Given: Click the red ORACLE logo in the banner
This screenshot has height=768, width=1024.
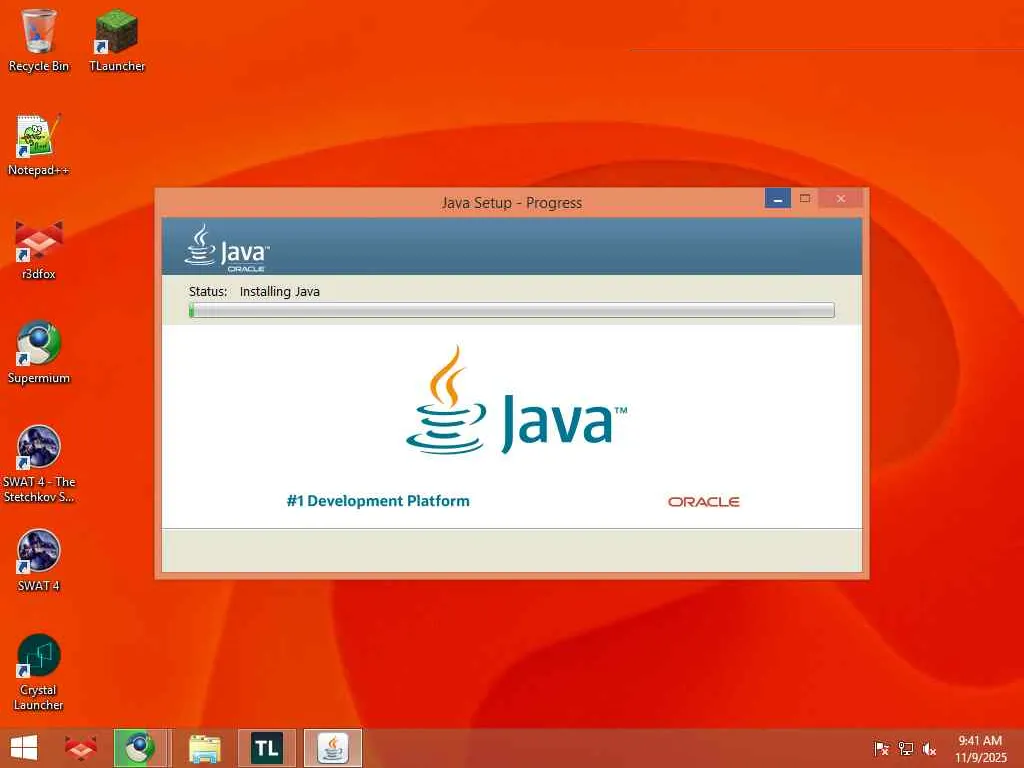Looking at the screenshot, I should [703, 502].
